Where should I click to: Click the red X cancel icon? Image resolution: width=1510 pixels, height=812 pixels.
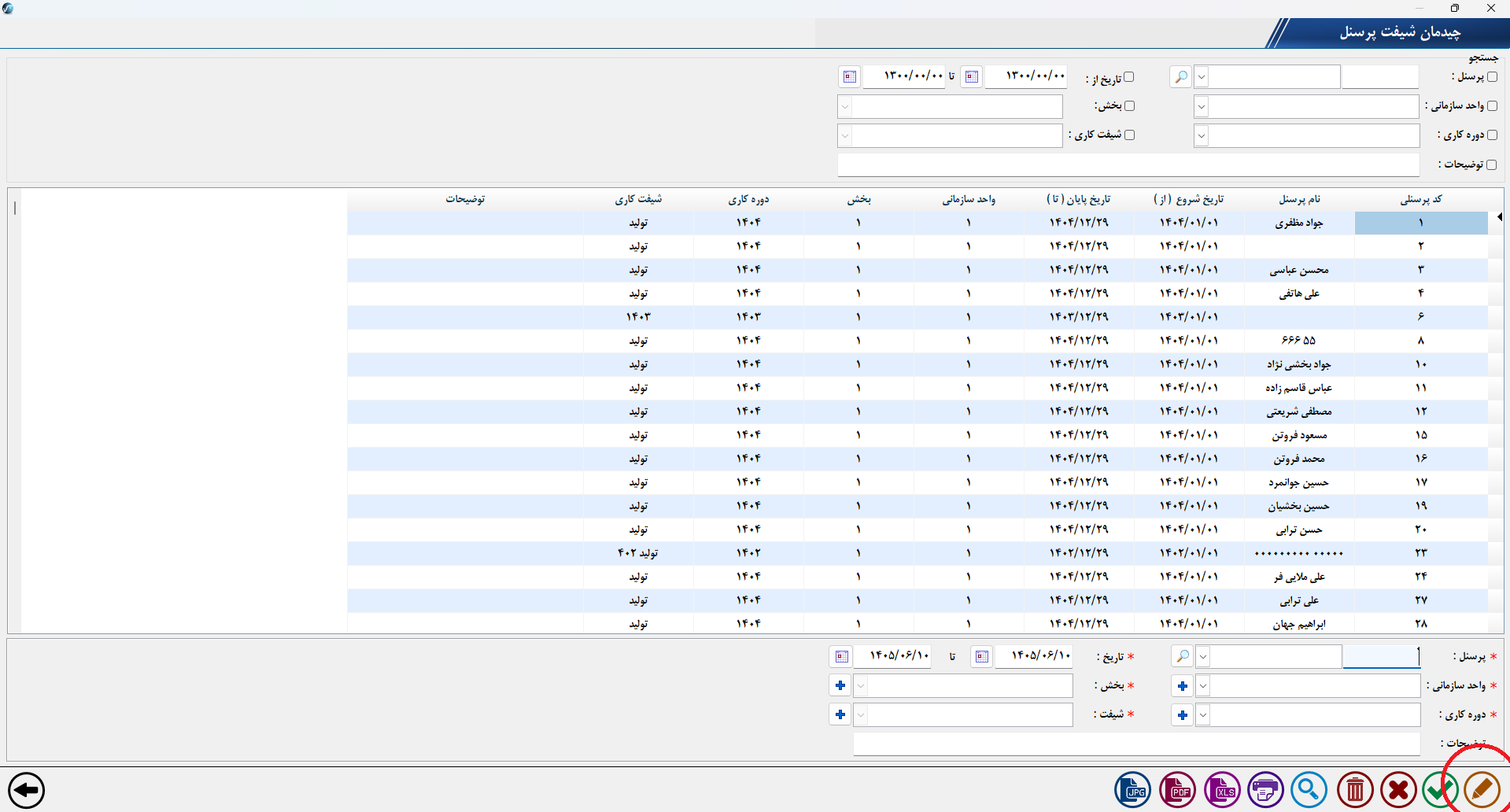coord(1398,789)
